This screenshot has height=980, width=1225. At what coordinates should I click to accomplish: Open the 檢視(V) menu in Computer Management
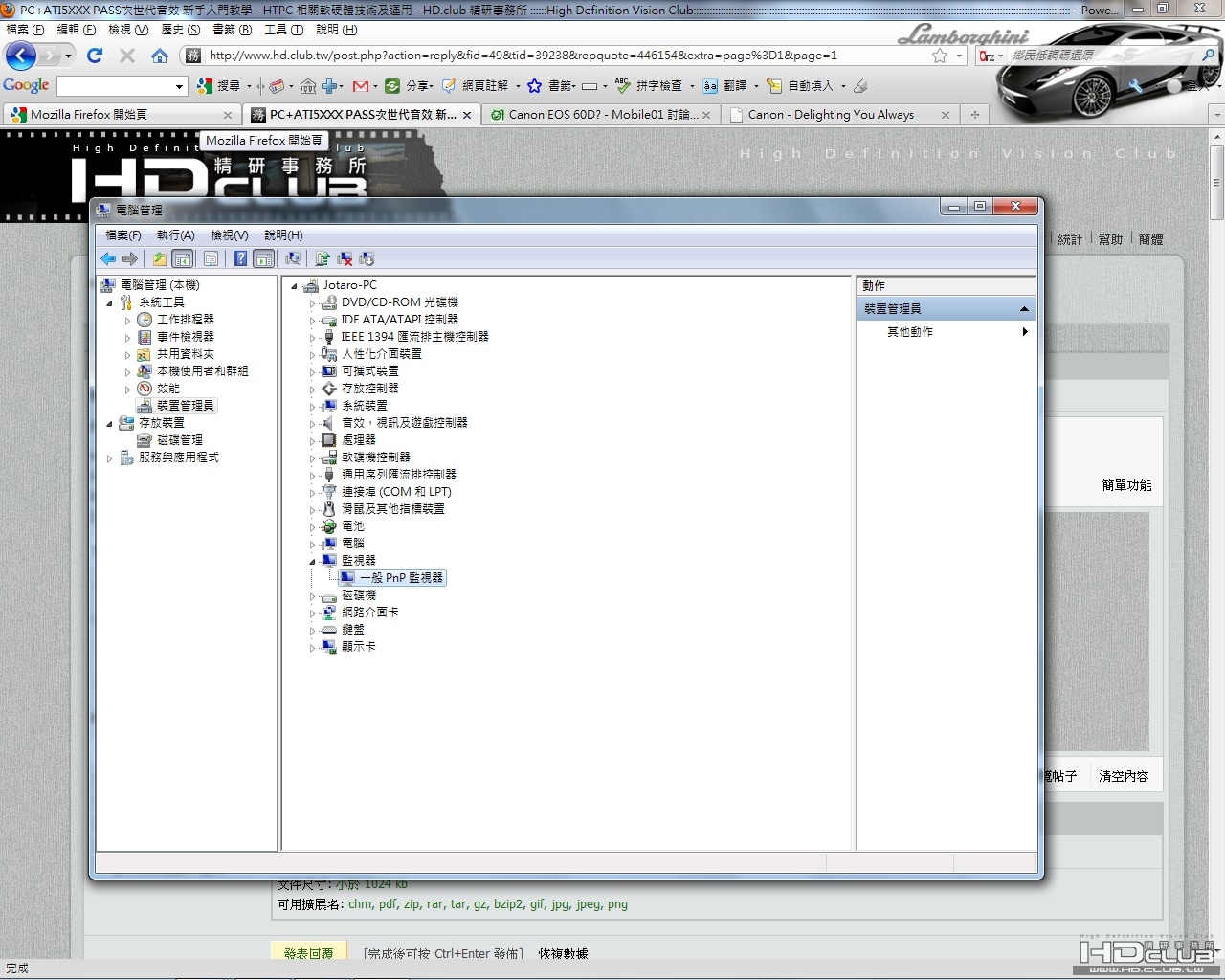[x=229, y=234]
